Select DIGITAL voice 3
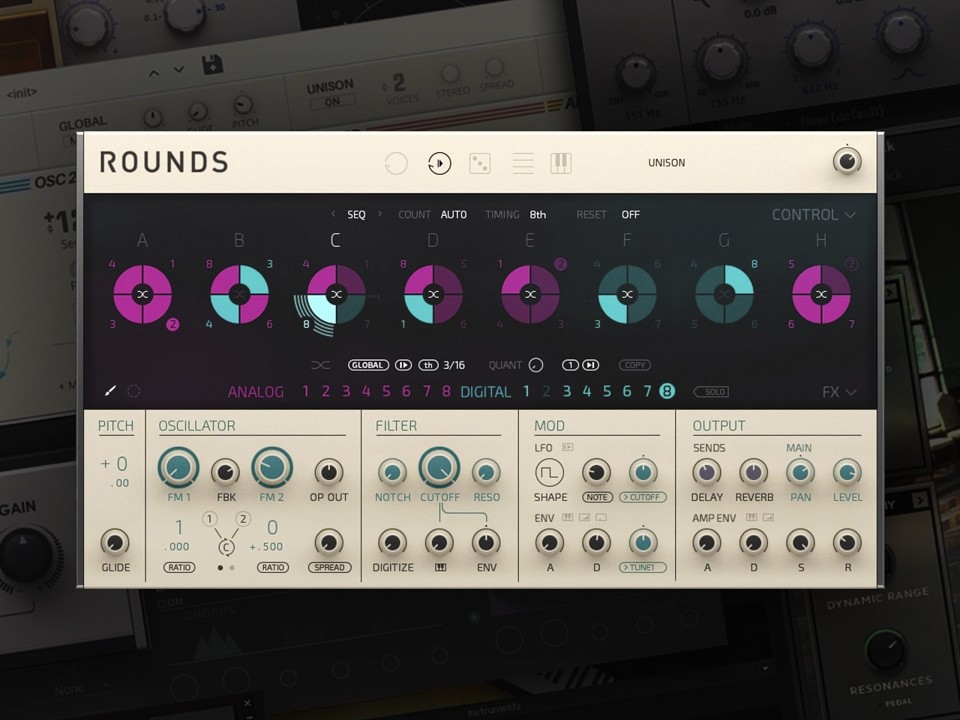 click(567, 391)
